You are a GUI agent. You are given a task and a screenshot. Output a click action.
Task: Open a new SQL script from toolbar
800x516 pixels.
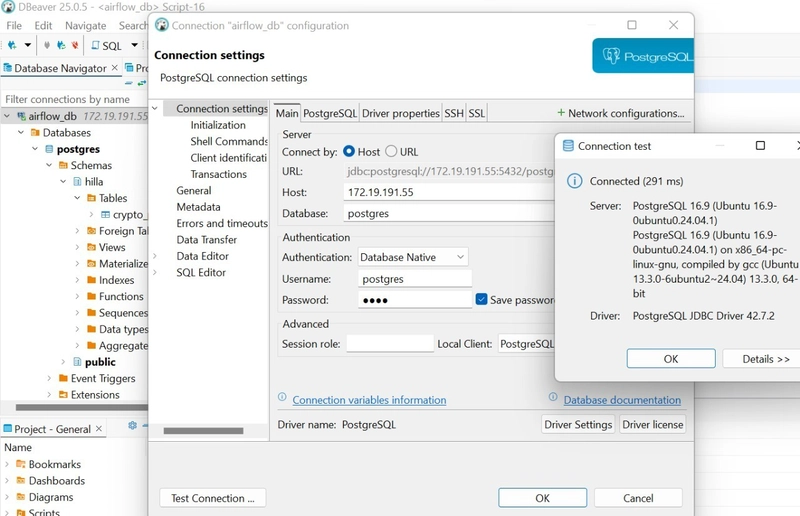pyautogui.click(x=106, y=45)
